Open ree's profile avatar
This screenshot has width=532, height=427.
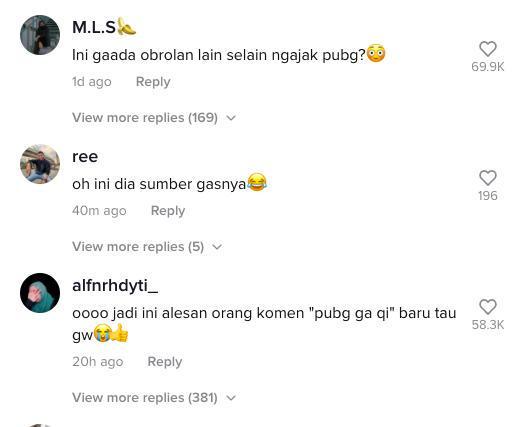coord(40,164)
